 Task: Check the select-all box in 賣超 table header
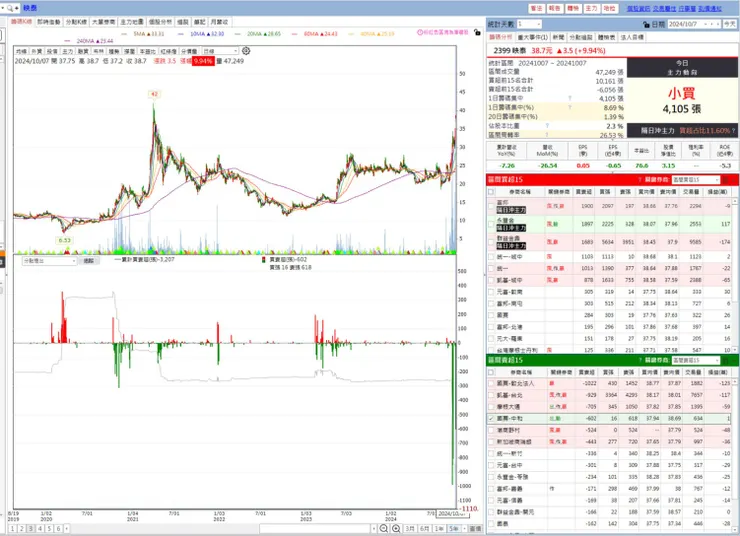click(491, 372)
